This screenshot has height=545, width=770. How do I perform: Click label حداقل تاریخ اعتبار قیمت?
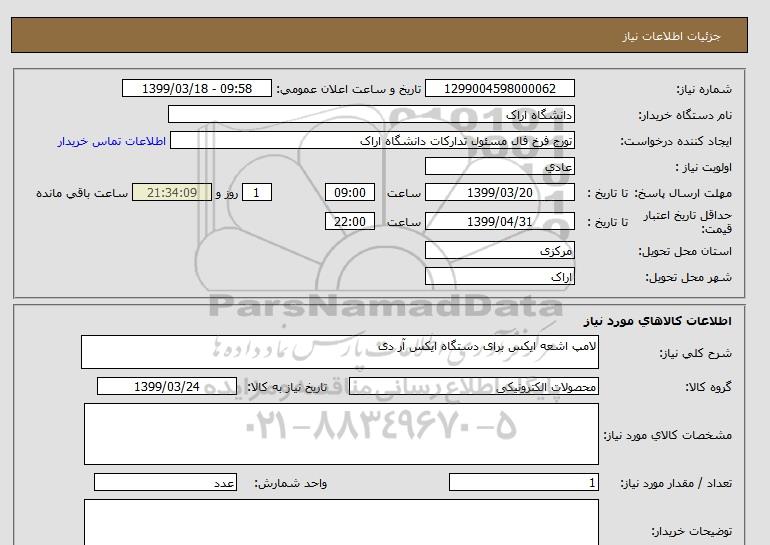pos(688,222)
